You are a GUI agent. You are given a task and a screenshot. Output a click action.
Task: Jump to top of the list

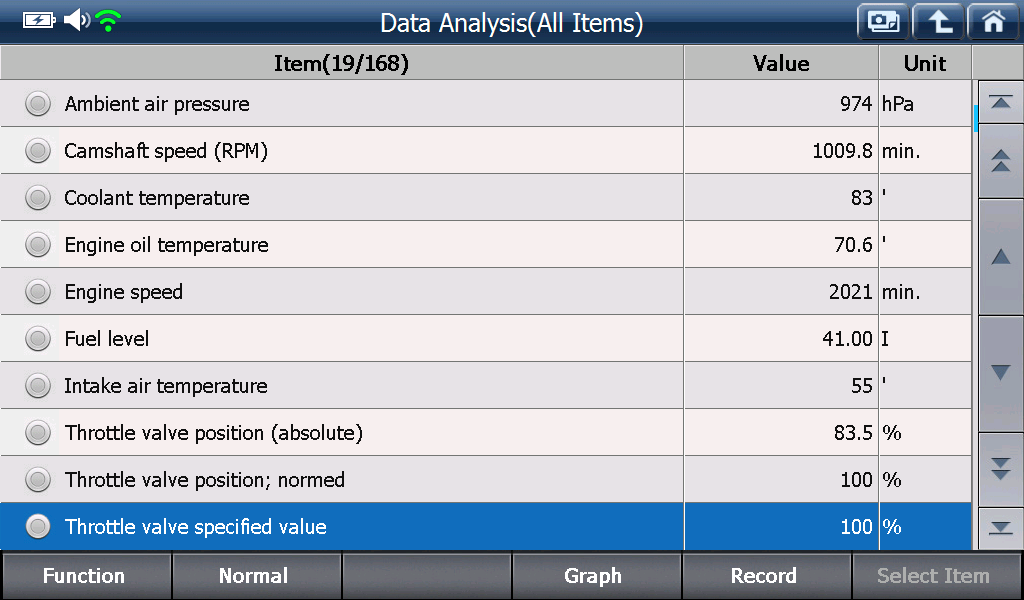tap(1000, 103)
